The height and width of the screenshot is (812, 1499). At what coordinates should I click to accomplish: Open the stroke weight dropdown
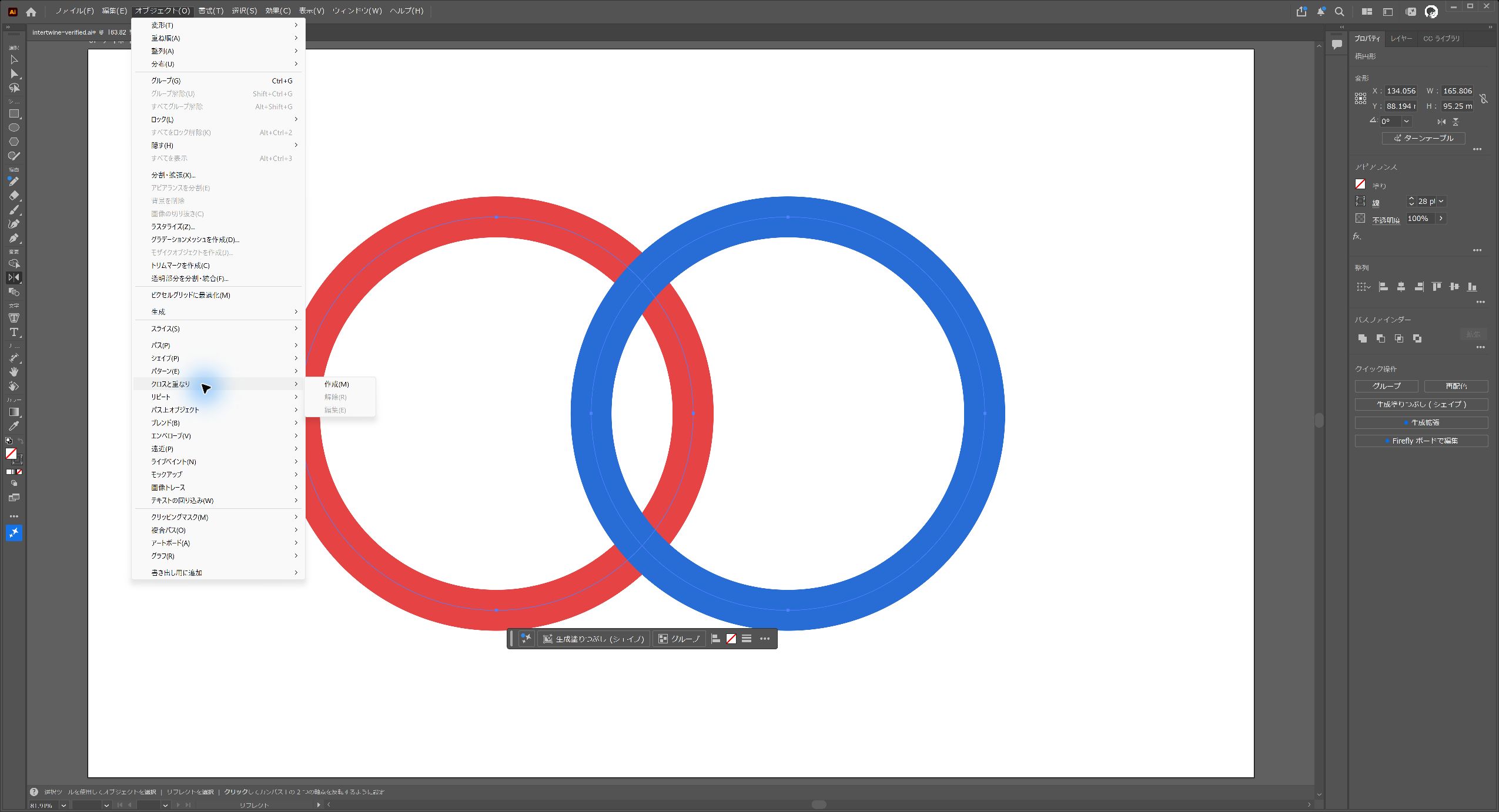click(x=1441, y=202)
